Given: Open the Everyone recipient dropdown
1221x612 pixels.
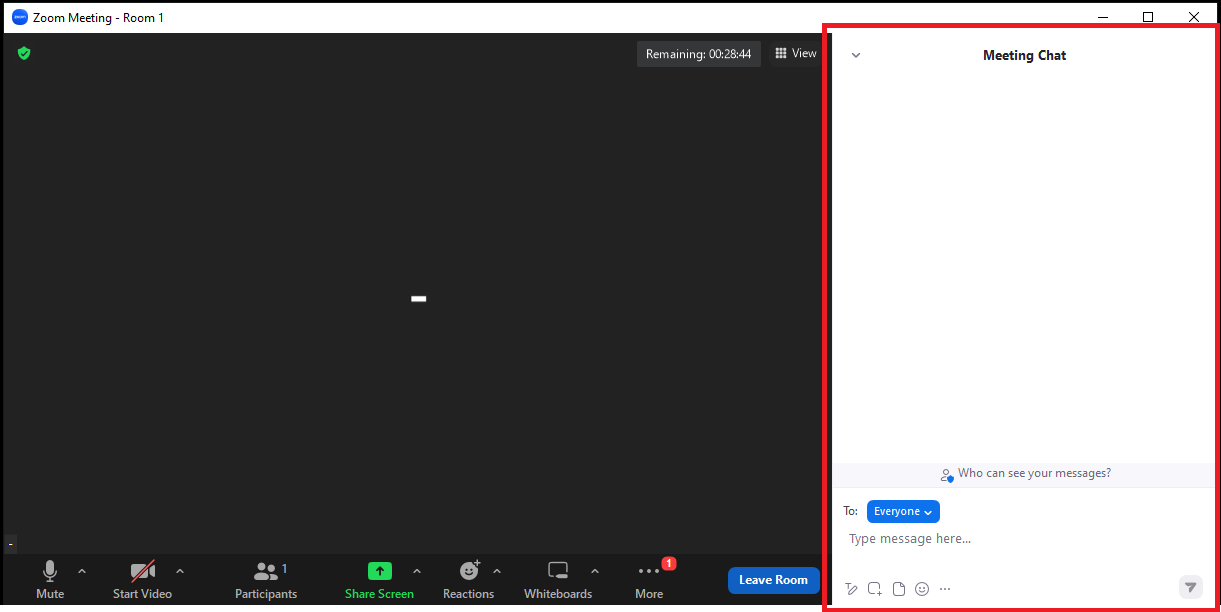Looking at the screenshot, I should (x=903, y=511).
